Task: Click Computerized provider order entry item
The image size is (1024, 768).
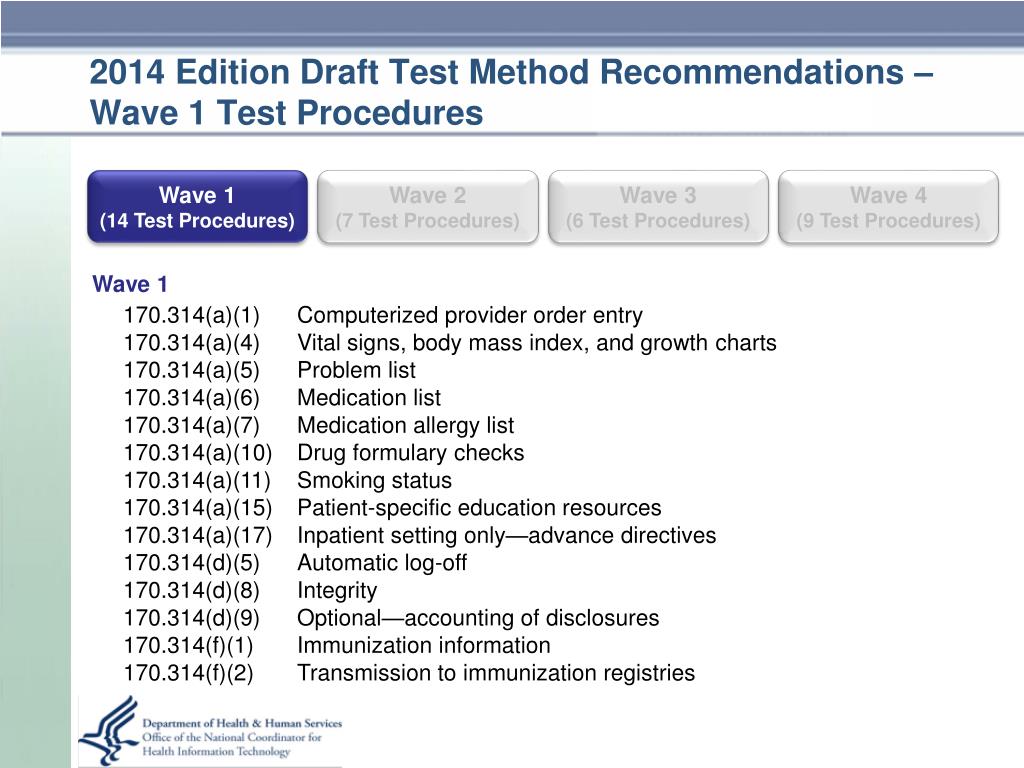Action: coord(470,315)
